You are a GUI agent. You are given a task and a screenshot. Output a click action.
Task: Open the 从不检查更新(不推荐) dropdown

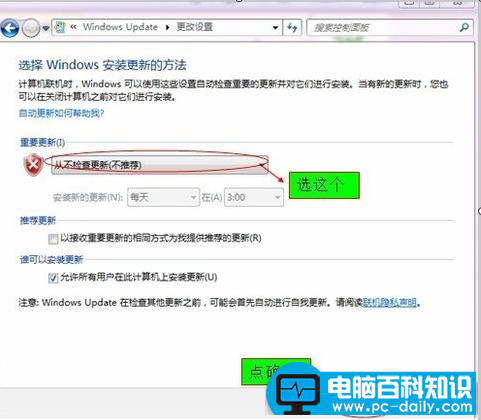(x=159, y=165)
